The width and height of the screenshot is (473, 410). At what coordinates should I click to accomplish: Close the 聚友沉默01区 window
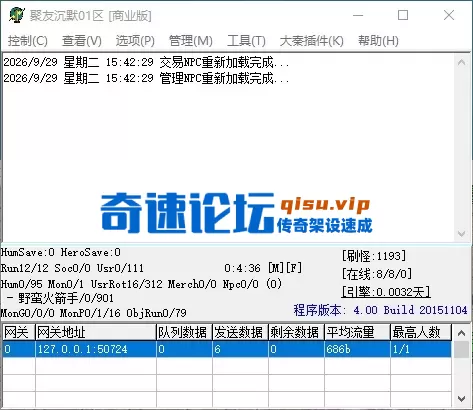[x=449, y=15]
